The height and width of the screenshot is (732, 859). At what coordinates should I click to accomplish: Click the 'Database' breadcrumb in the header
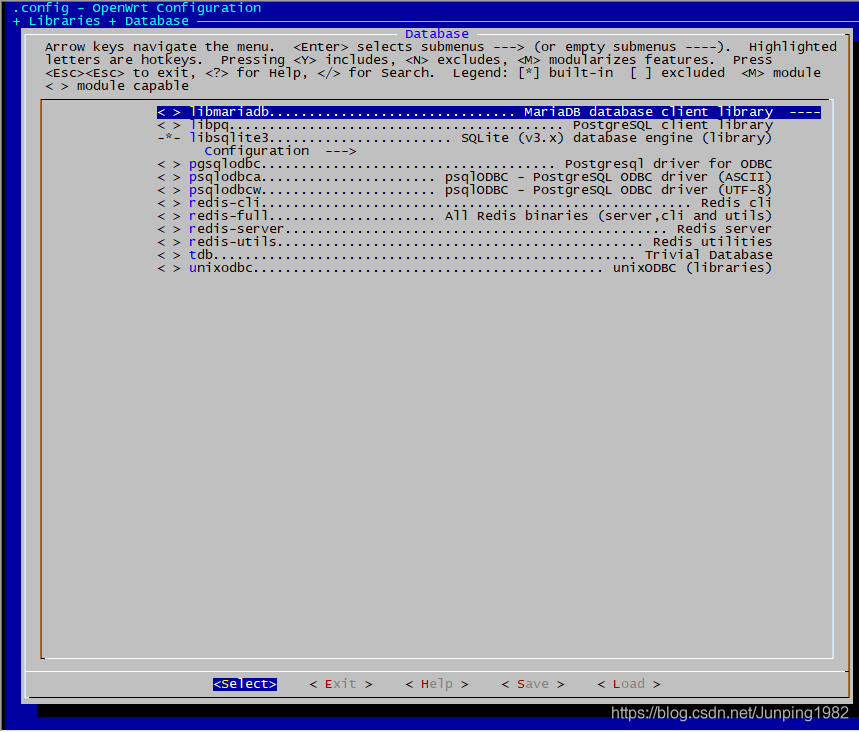point(157,21)
